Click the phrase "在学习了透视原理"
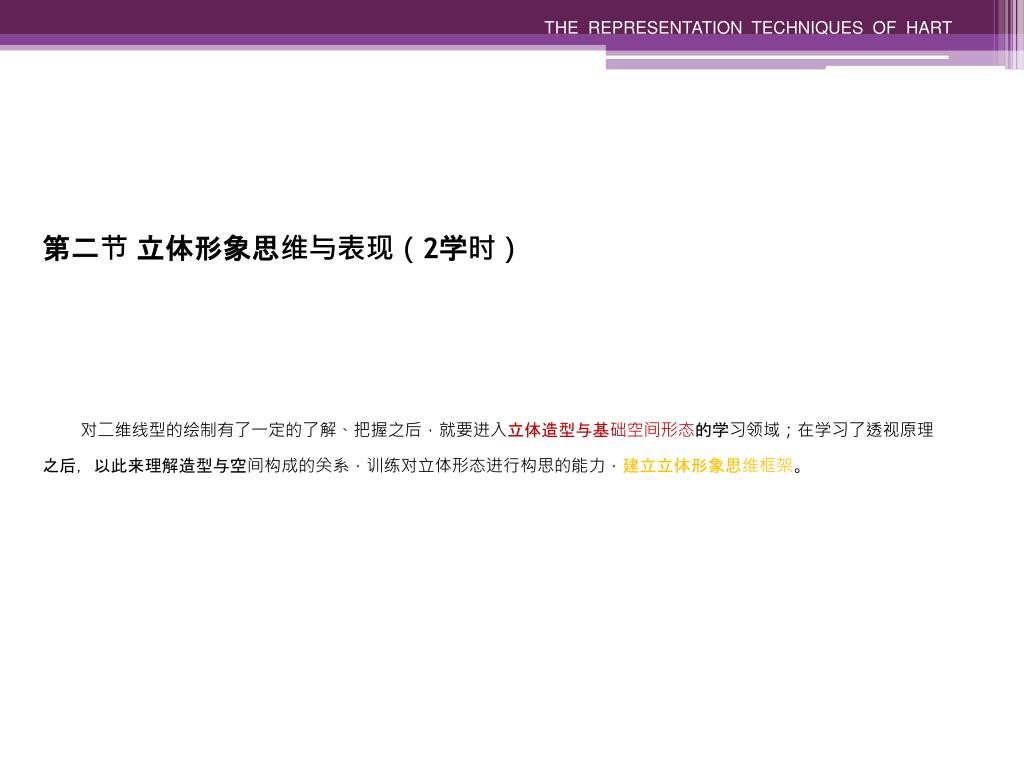Image resolution: width=1024 pixels, height=768 pixels. pos(865,430)
